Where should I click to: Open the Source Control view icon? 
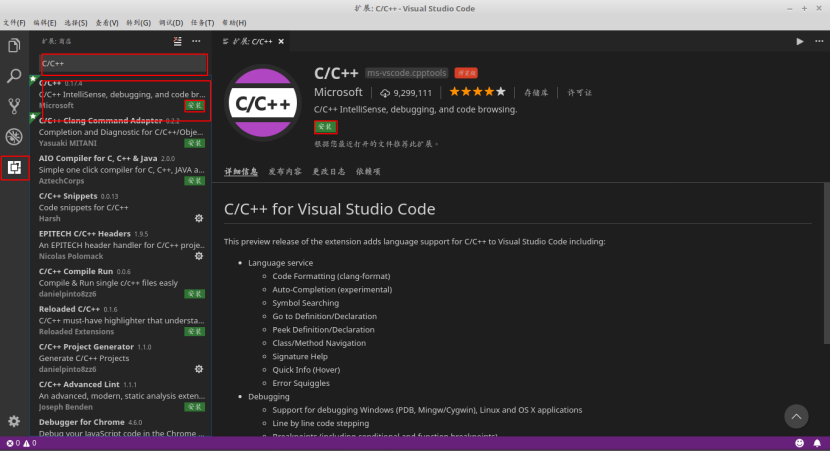tap(14, 106)
